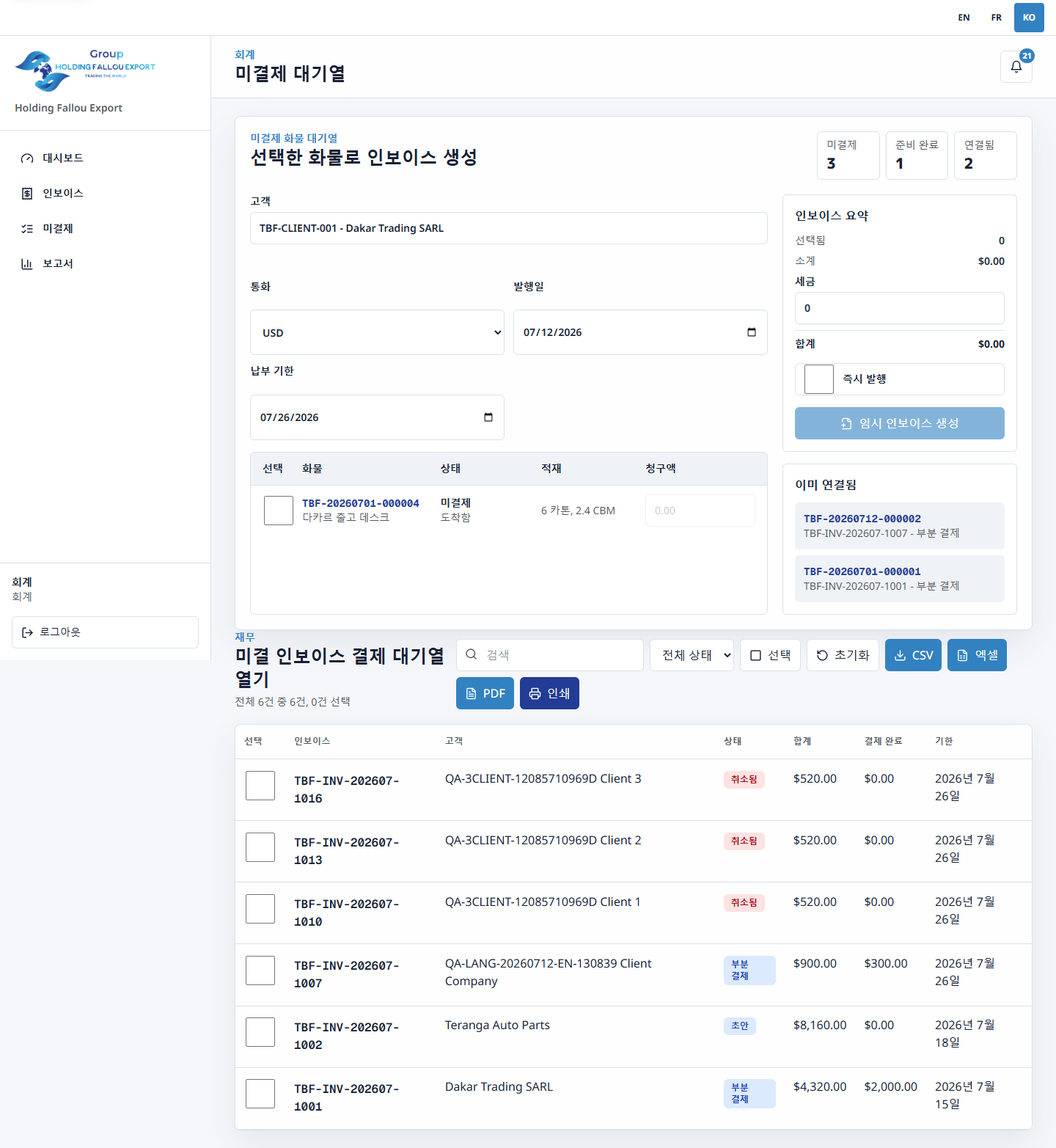Image resolution: width=1056 pixels, height=1148 pixels.
Task: Toggle the 선택 select-all button checkbox
Action: [755, 655]
